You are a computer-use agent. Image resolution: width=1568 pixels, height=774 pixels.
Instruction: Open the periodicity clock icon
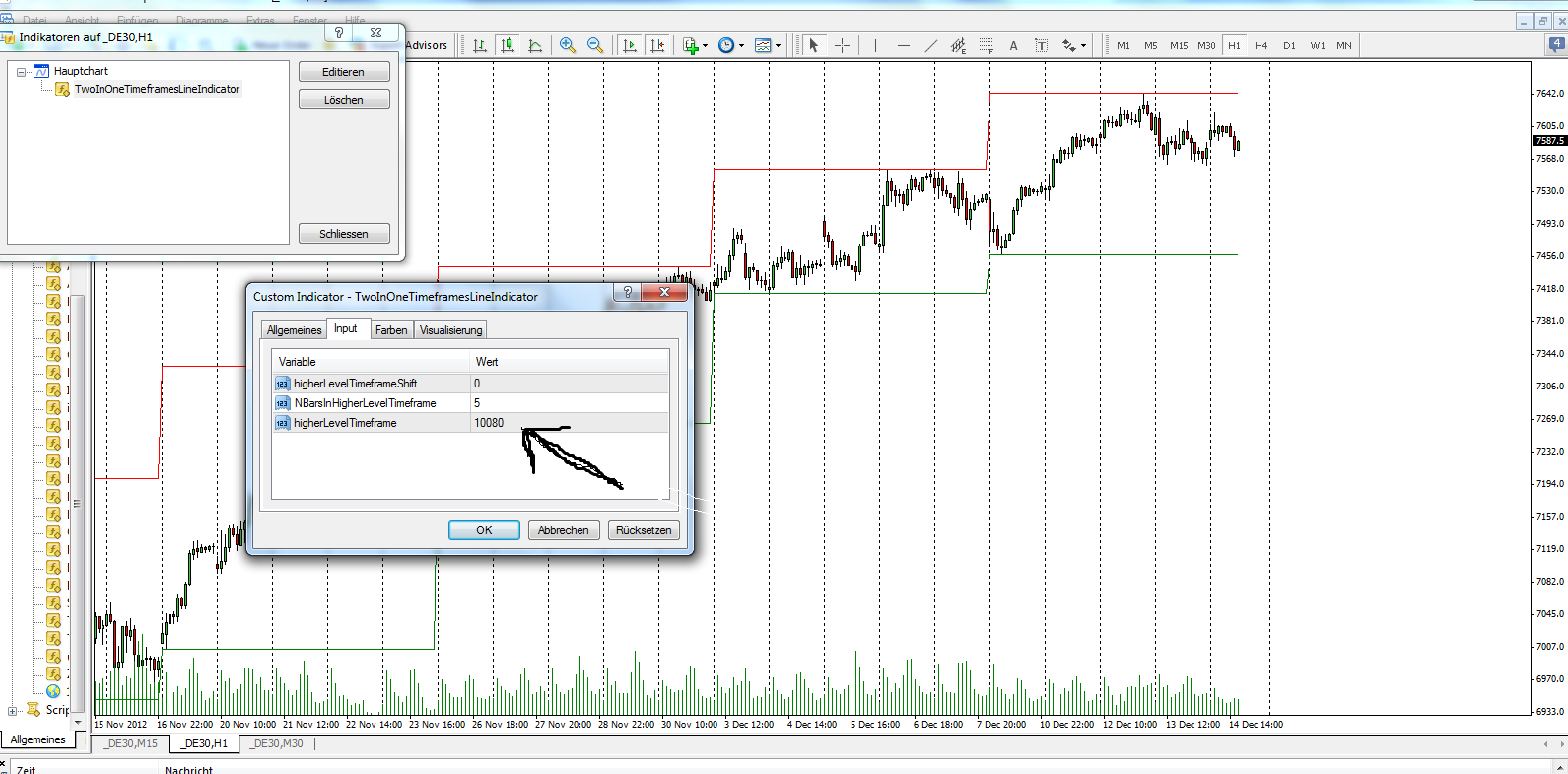point(726,45)
